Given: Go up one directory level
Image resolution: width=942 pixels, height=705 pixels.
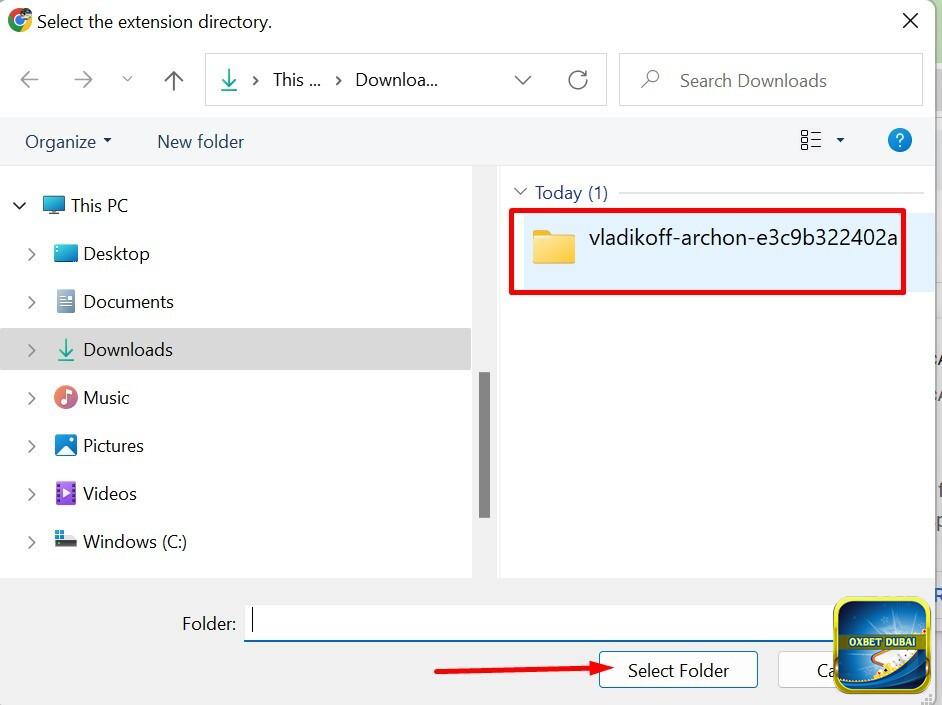Looking at the screenshot, I should tap(174, 80).
